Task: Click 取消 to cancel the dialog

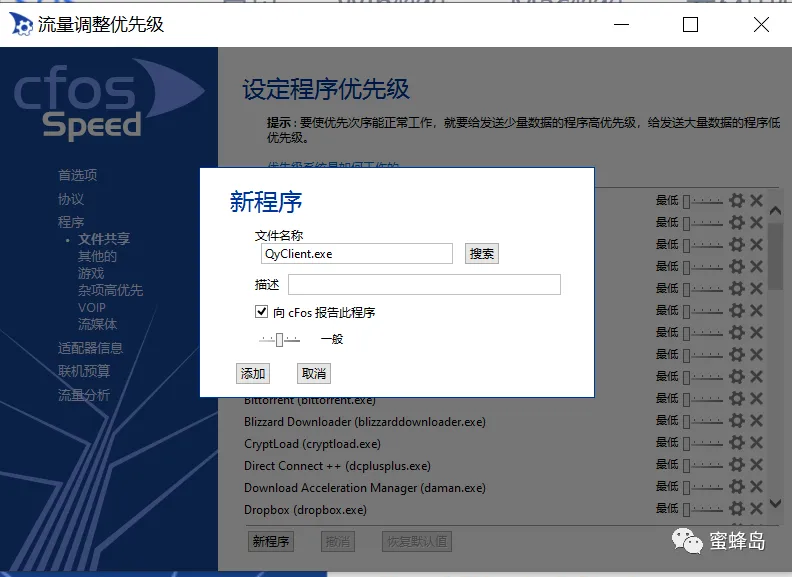Action: click(314, 373)
